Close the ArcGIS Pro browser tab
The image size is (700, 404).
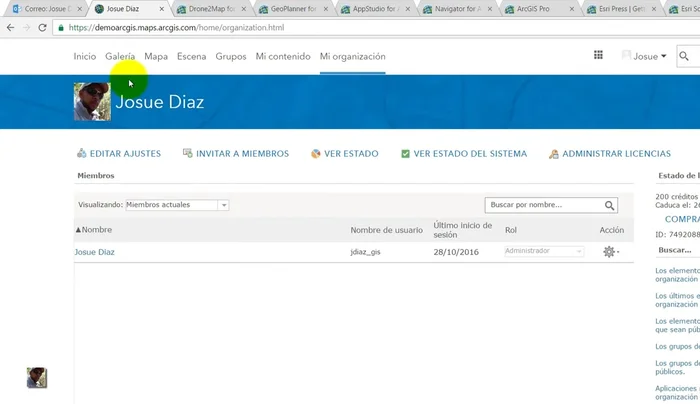572,9
